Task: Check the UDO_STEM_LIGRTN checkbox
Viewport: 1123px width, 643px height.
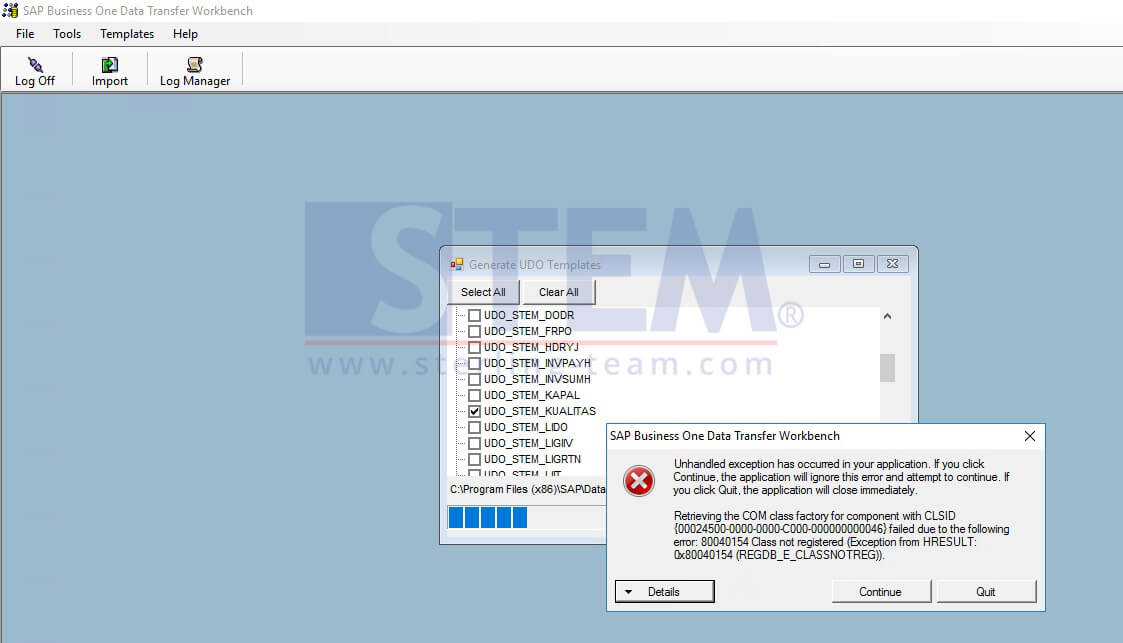Action: [474, 459]
